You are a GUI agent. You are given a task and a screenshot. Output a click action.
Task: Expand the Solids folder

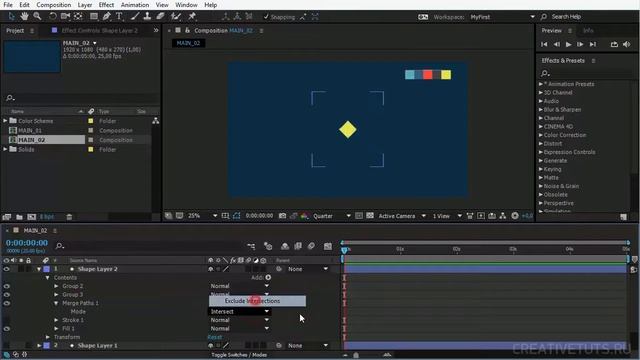pos(5,149)
